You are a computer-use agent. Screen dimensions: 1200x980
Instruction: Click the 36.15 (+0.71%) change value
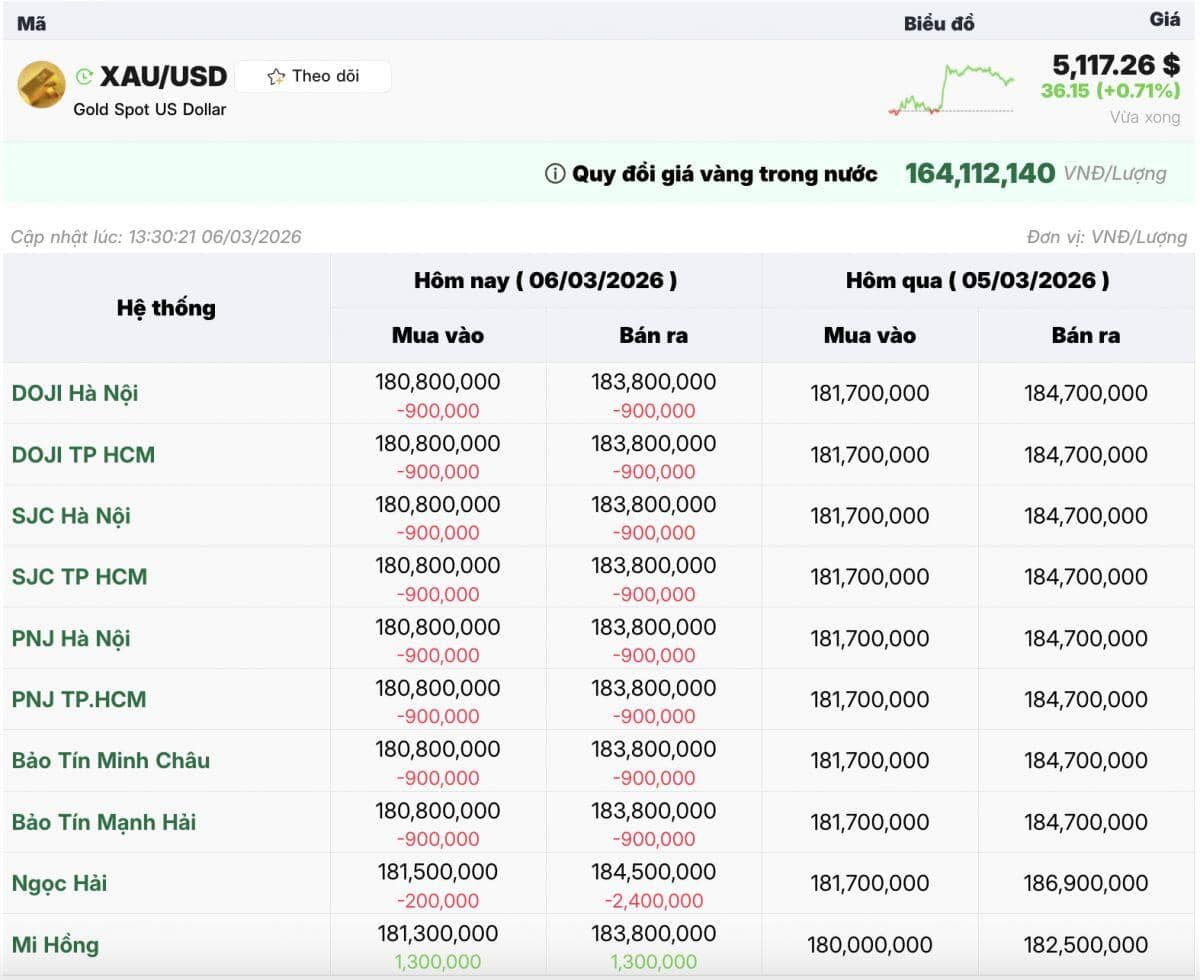tap(1110, 91)
